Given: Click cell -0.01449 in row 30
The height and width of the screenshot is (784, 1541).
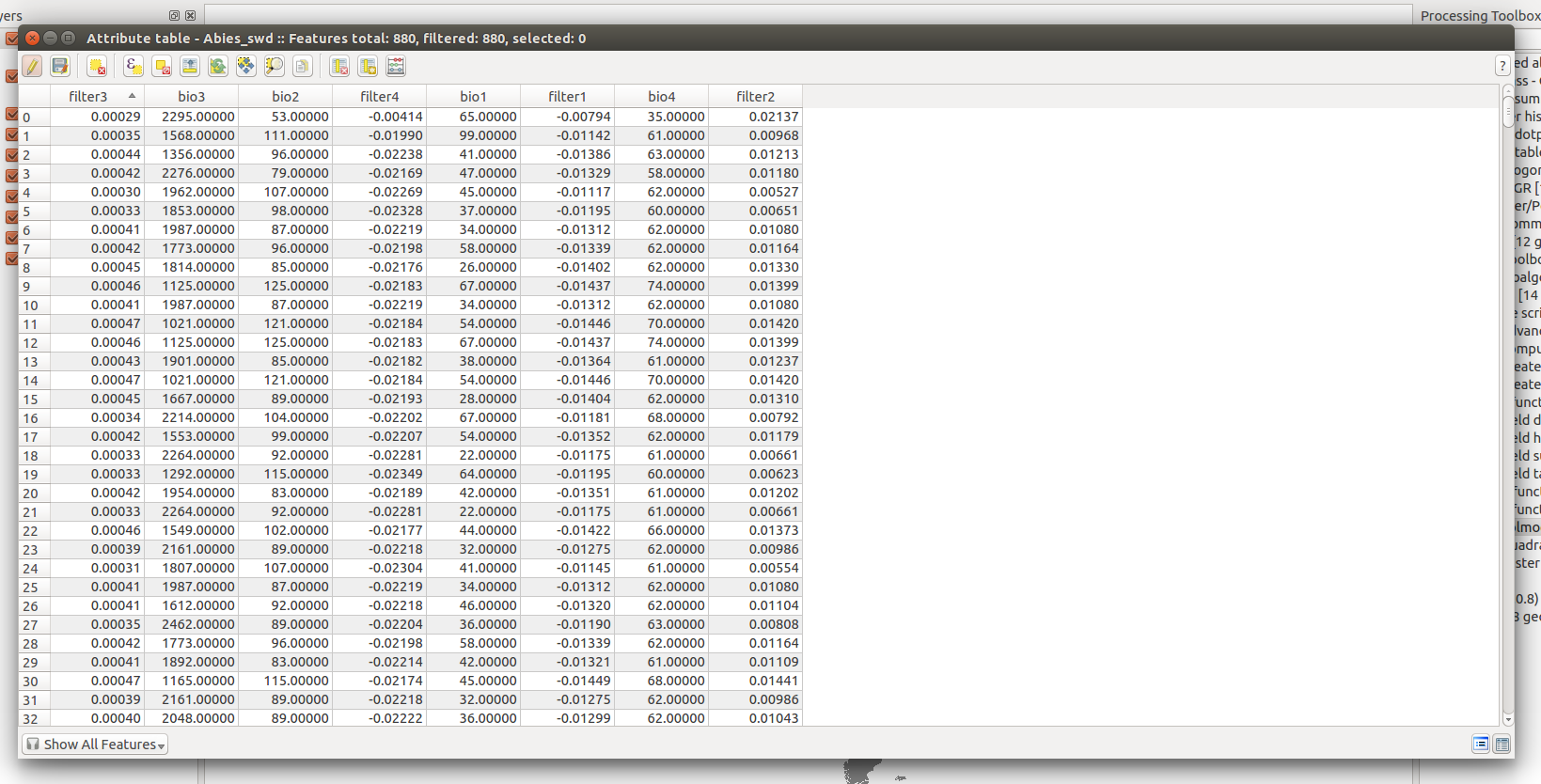Looking at the screenshot, I should point(567,681).
